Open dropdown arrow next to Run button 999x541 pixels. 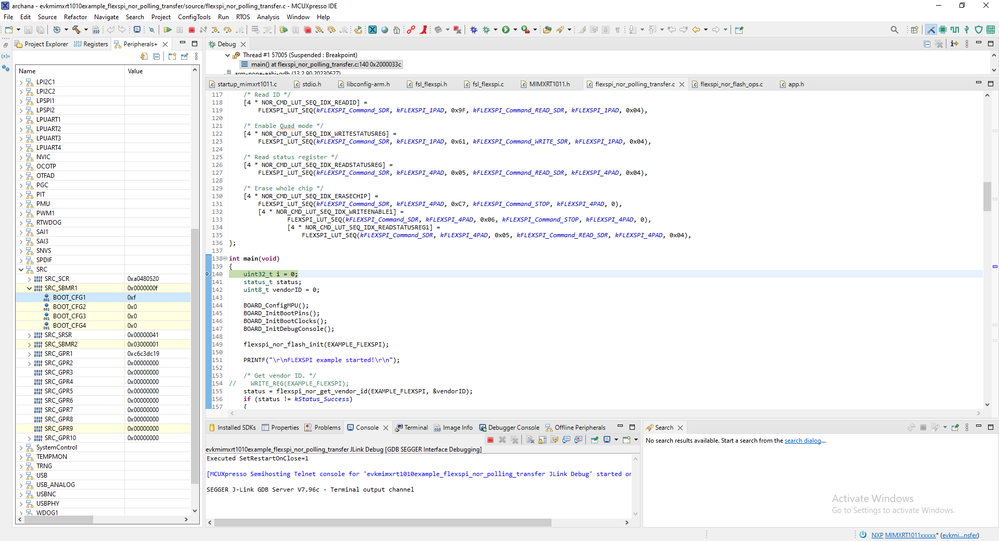tap(514, 30)
